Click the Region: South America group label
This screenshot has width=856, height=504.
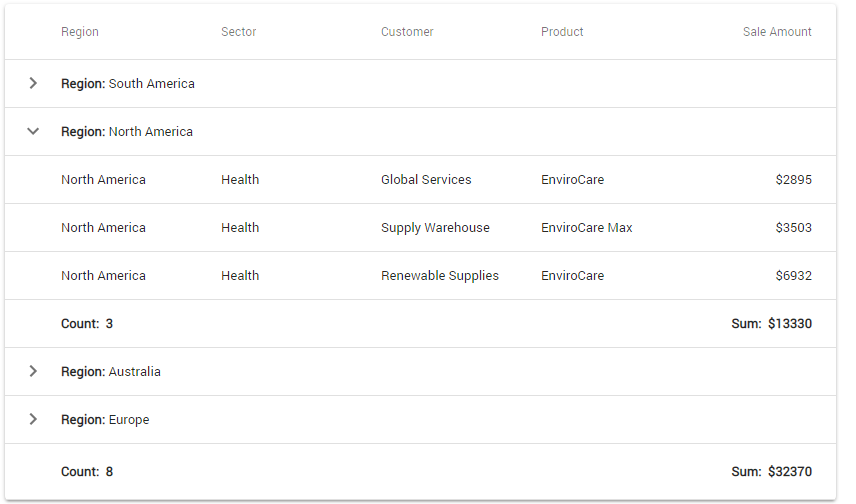pyautogui.click(x=128, y=84)
